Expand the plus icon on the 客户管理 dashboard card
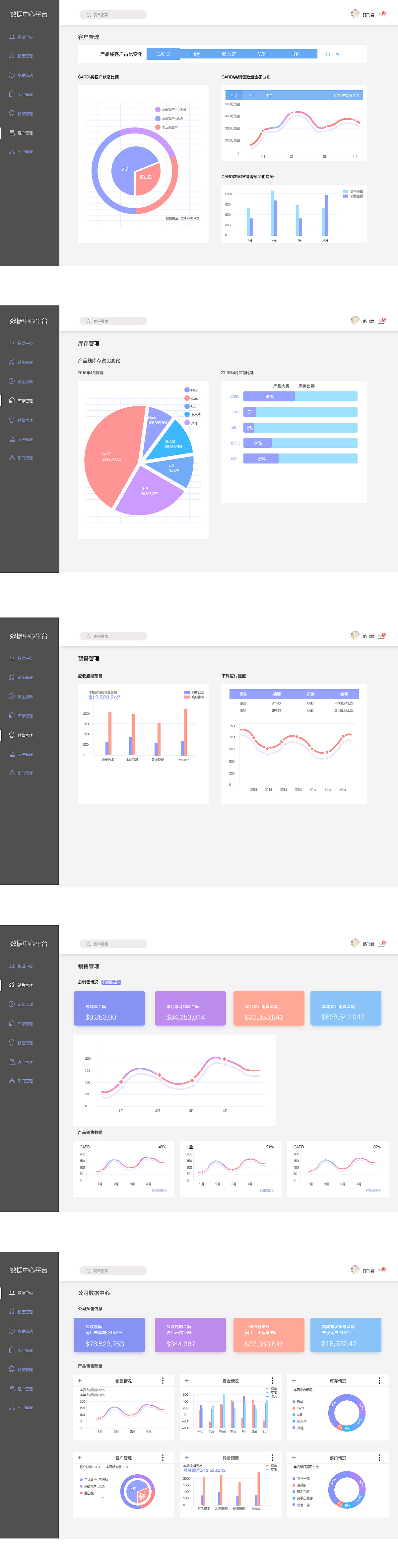The width and height of the screenshot is (398, 1568). click(x=80, y=1458)
